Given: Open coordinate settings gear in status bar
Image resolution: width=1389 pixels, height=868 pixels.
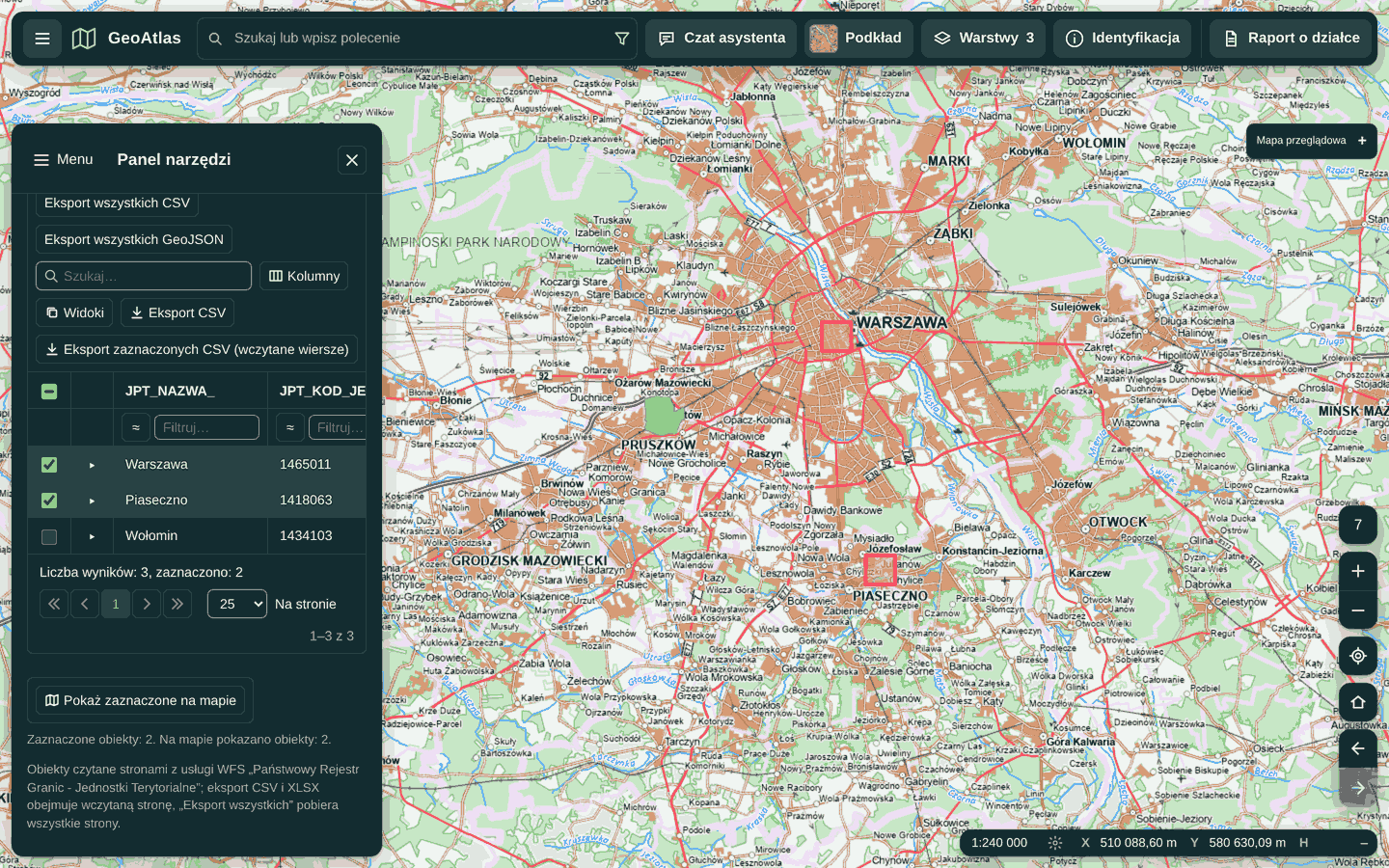Looking at the screenshot, I should click(x=1055, y=843).
